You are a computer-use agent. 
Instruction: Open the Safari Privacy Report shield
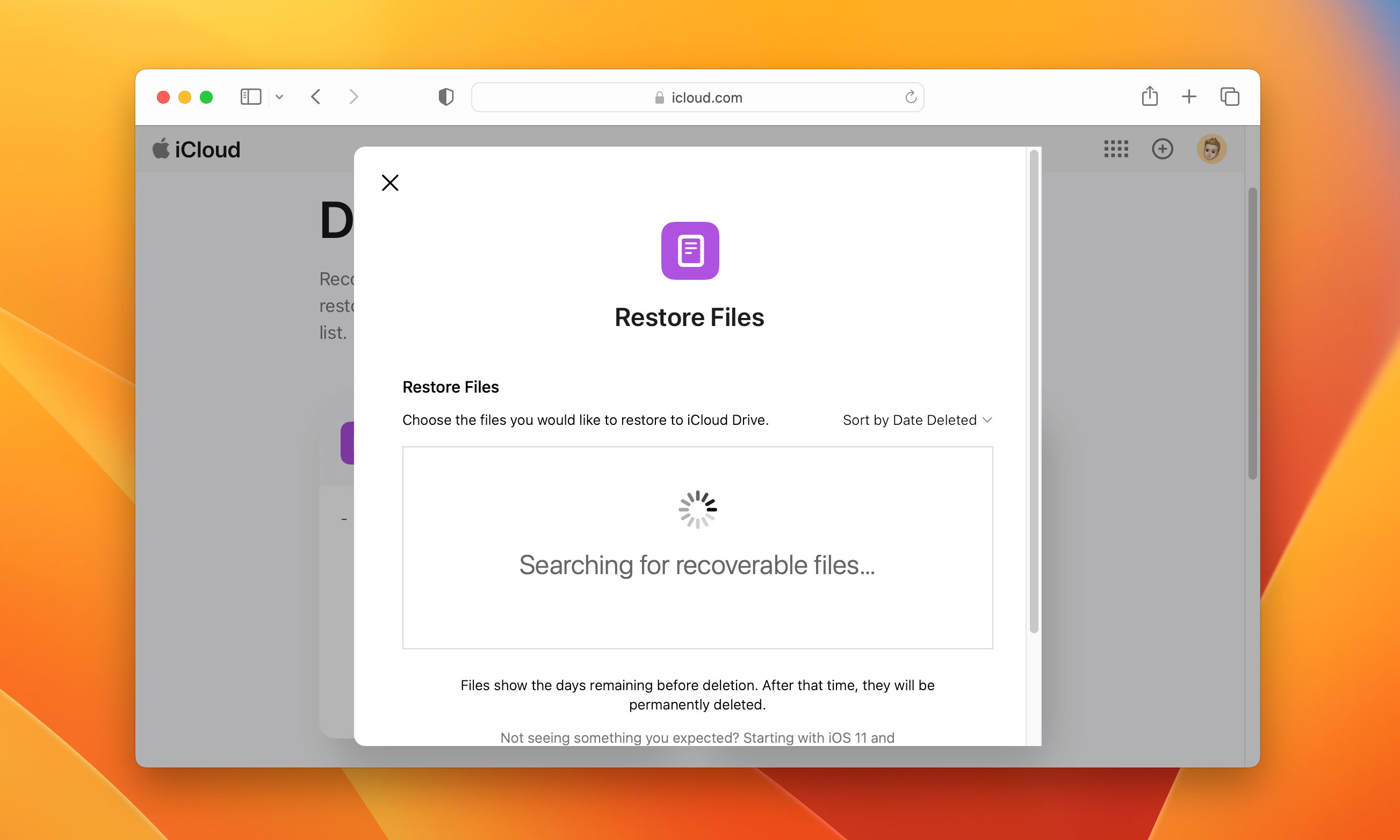pos(446,97)
